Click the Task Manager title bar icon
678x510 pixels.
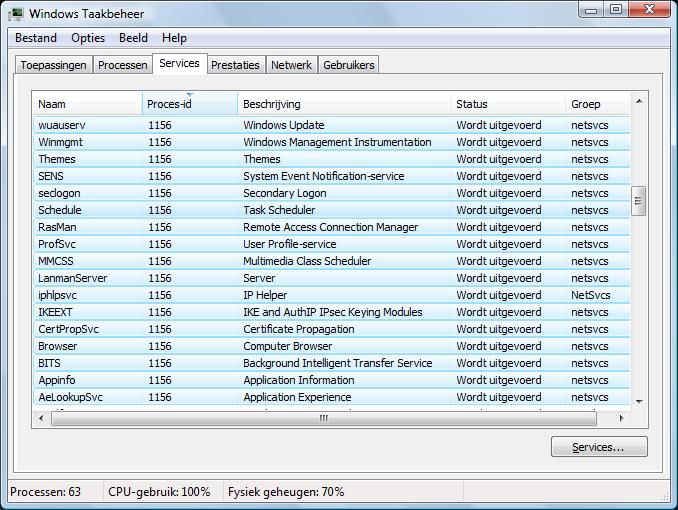coord(16,14)
